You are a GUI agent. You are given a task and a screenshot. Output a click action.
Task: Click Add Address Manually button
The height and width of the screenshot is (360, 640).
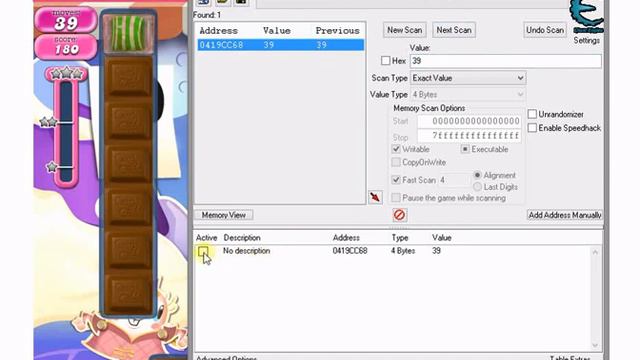(564, 215)
